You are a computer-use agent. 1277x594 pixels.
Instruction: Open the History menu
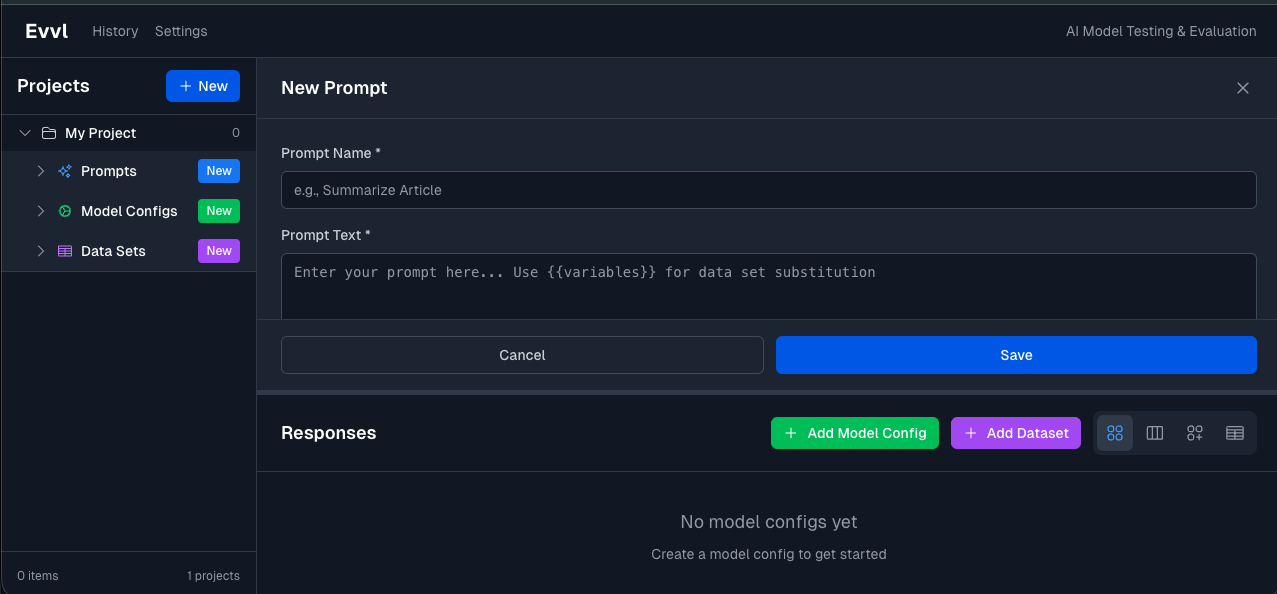coord(114,31)
